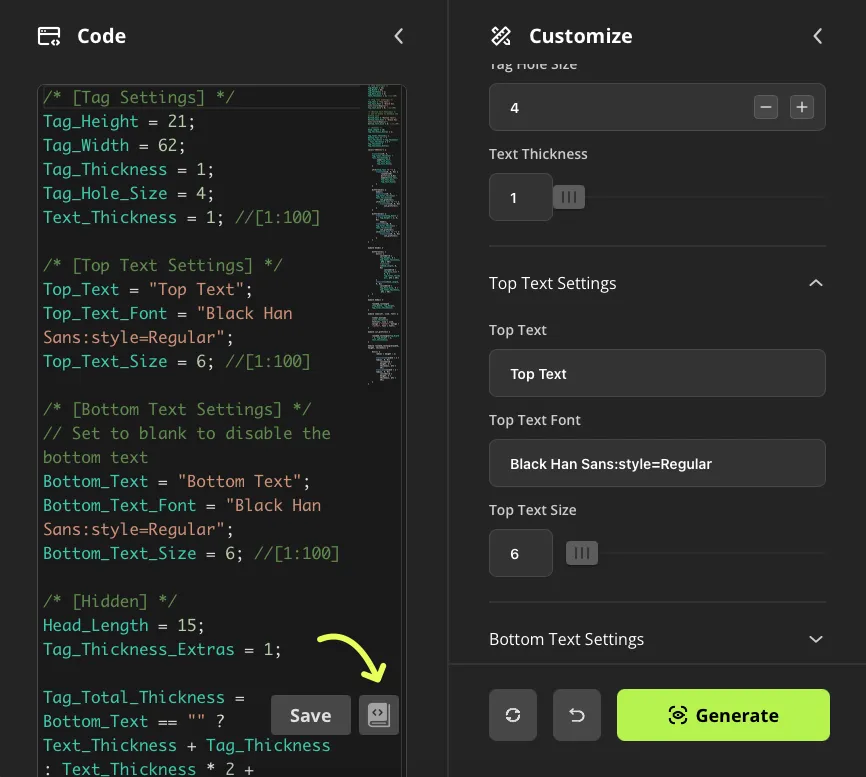Click the Text Thickness number field
This screenshot has height=777, width=866.
tap(520, 197)
